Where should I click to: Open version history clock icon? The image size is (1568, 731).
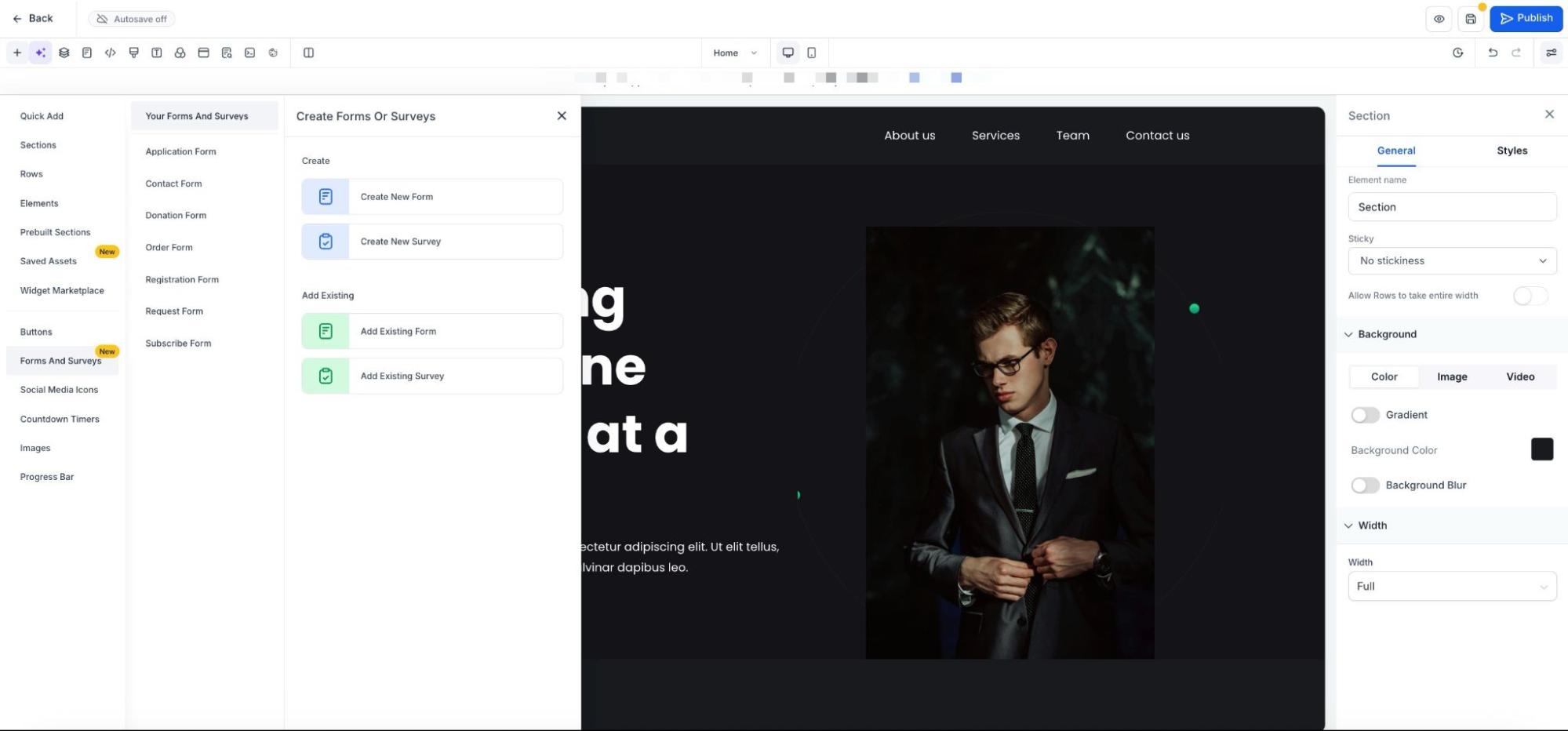click(1457, 53)
